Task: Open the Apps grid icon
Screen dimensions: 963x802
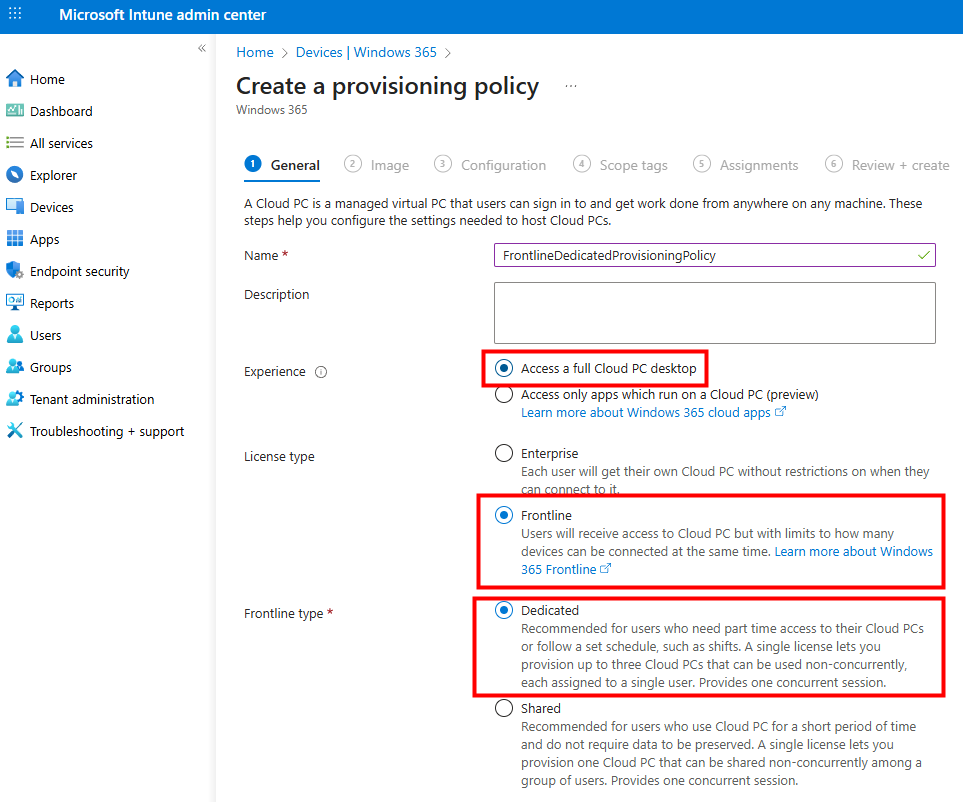Action: (14, 239)
